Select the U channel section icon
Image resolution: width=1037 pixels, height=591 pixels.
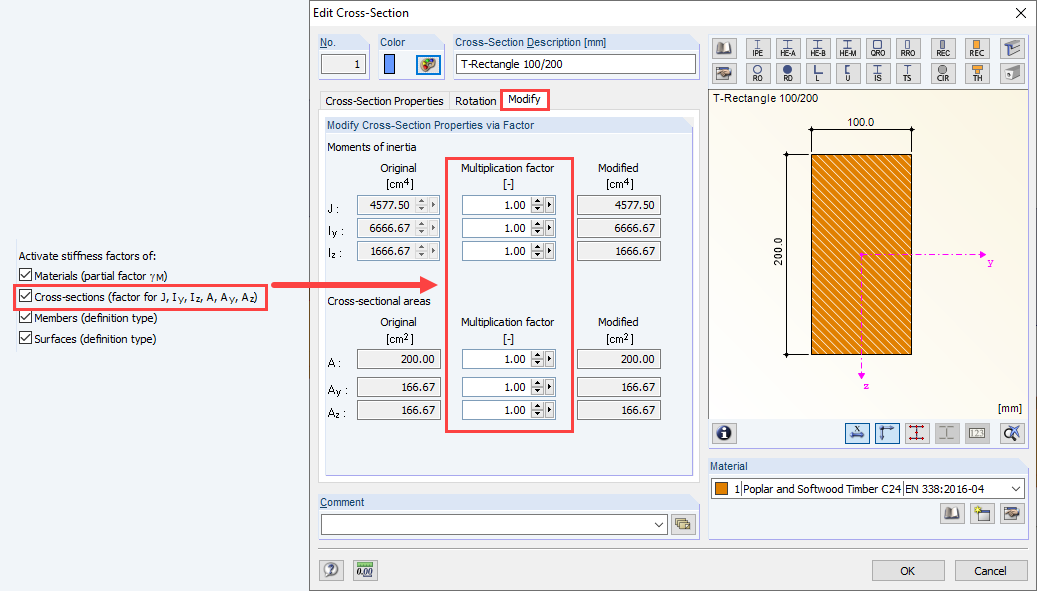[x=848, y=73]
